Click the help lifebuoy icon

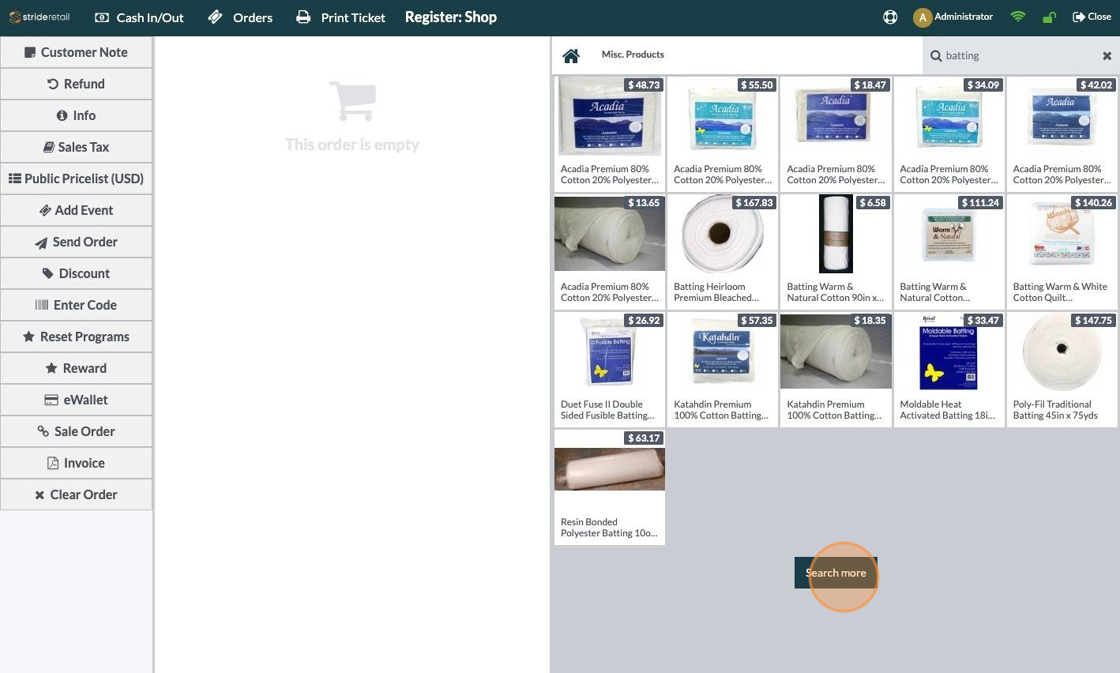(890, 17)
